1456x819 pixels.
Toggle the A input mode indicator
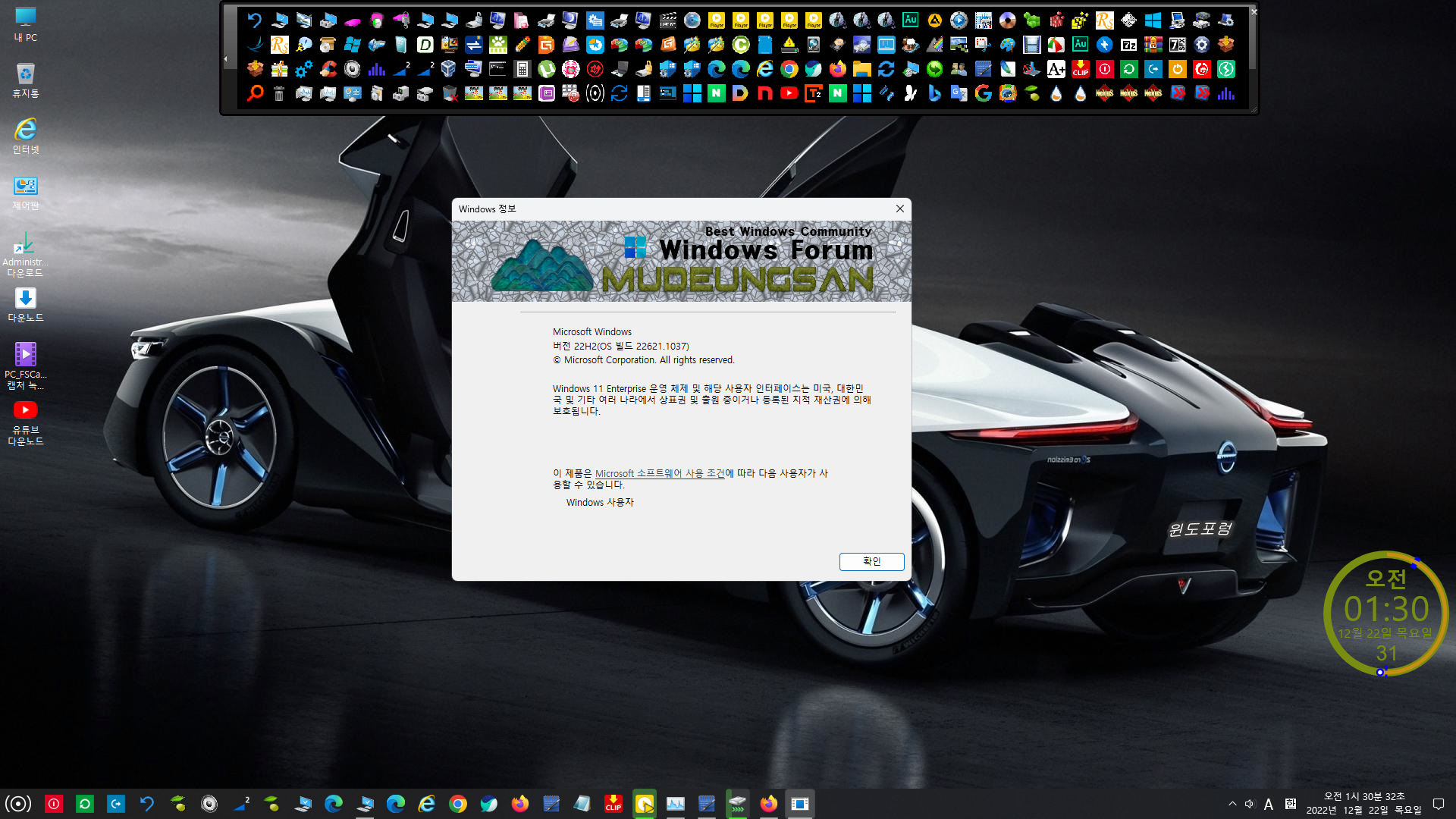[x=1269, y=805]
